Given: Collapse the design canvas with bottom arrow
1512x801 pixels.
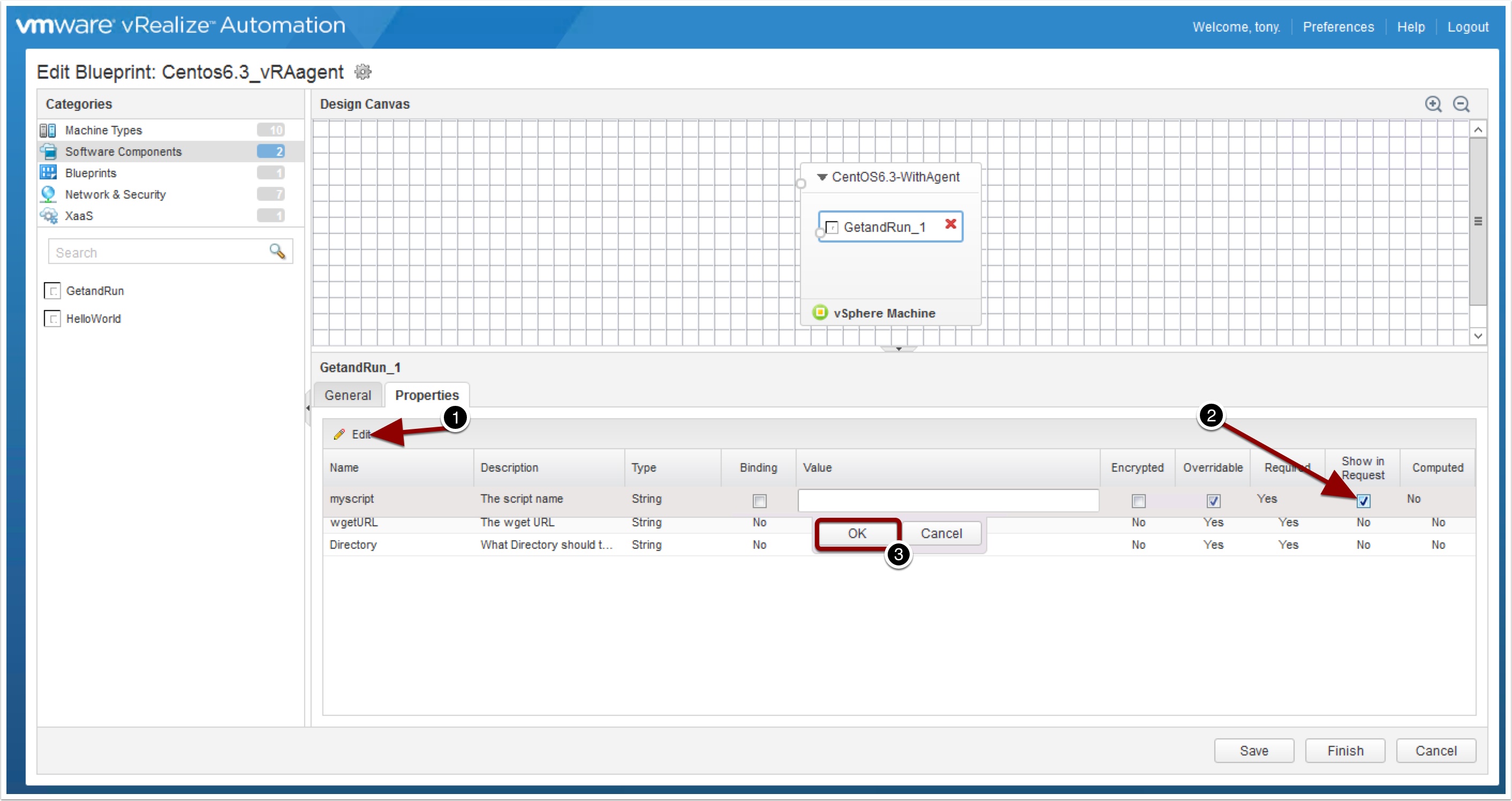Looking at the screenshot, I should tap(898, 349).
